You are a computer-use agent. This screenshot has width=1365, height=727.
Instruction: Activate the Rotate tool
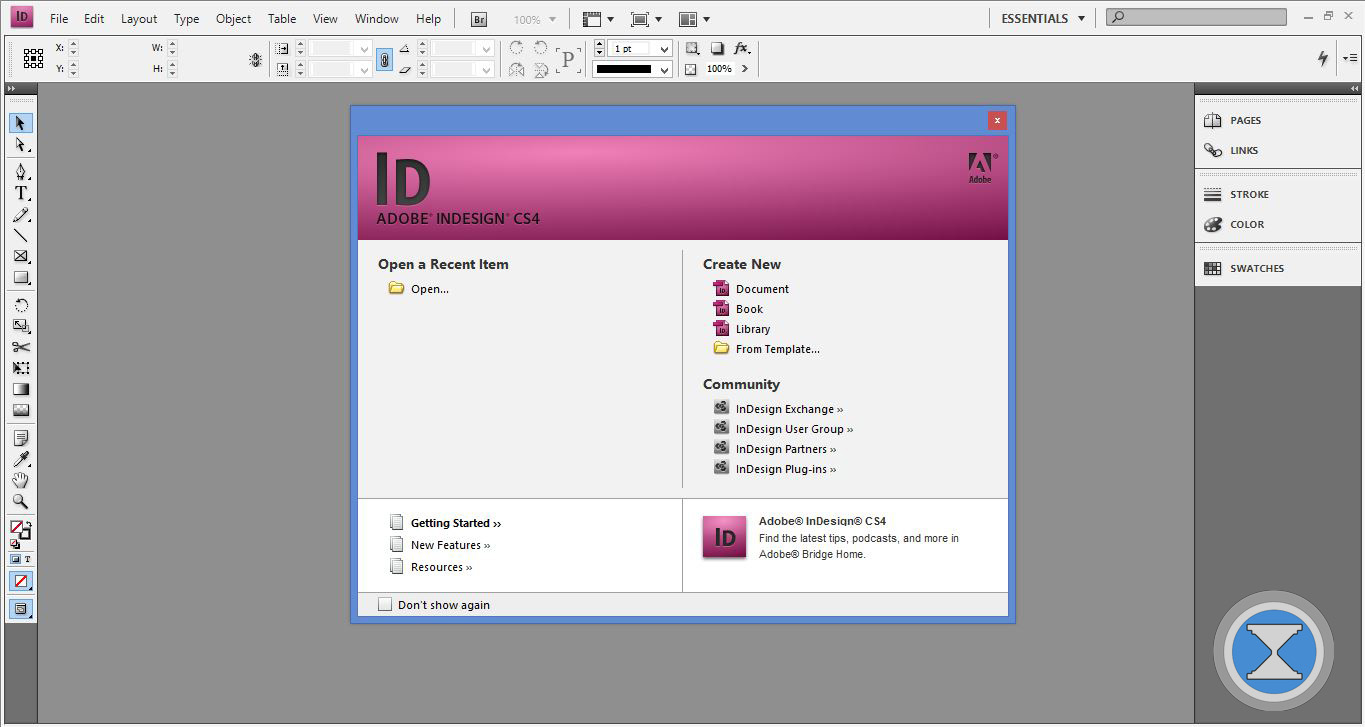coord(21,305)
